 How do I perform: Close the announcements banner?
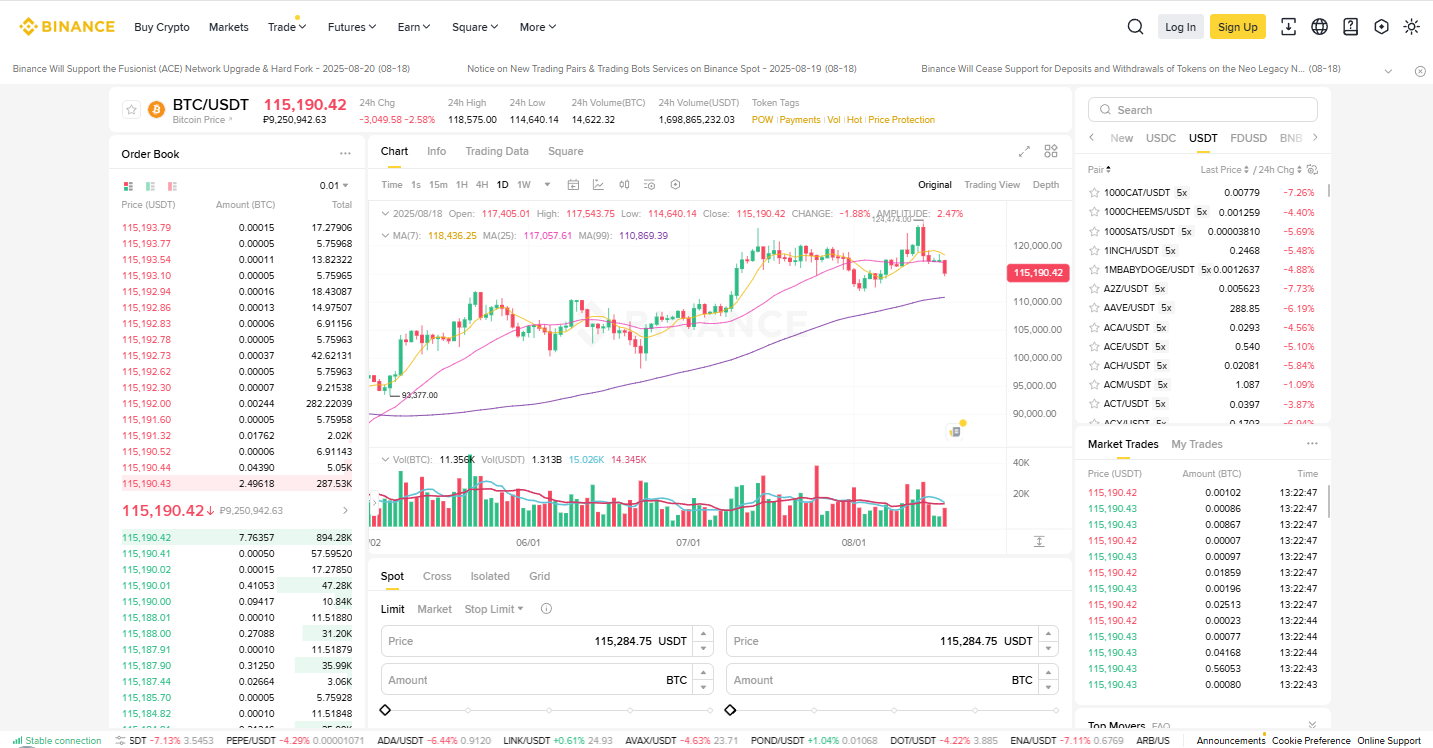tap(1420, 71)
